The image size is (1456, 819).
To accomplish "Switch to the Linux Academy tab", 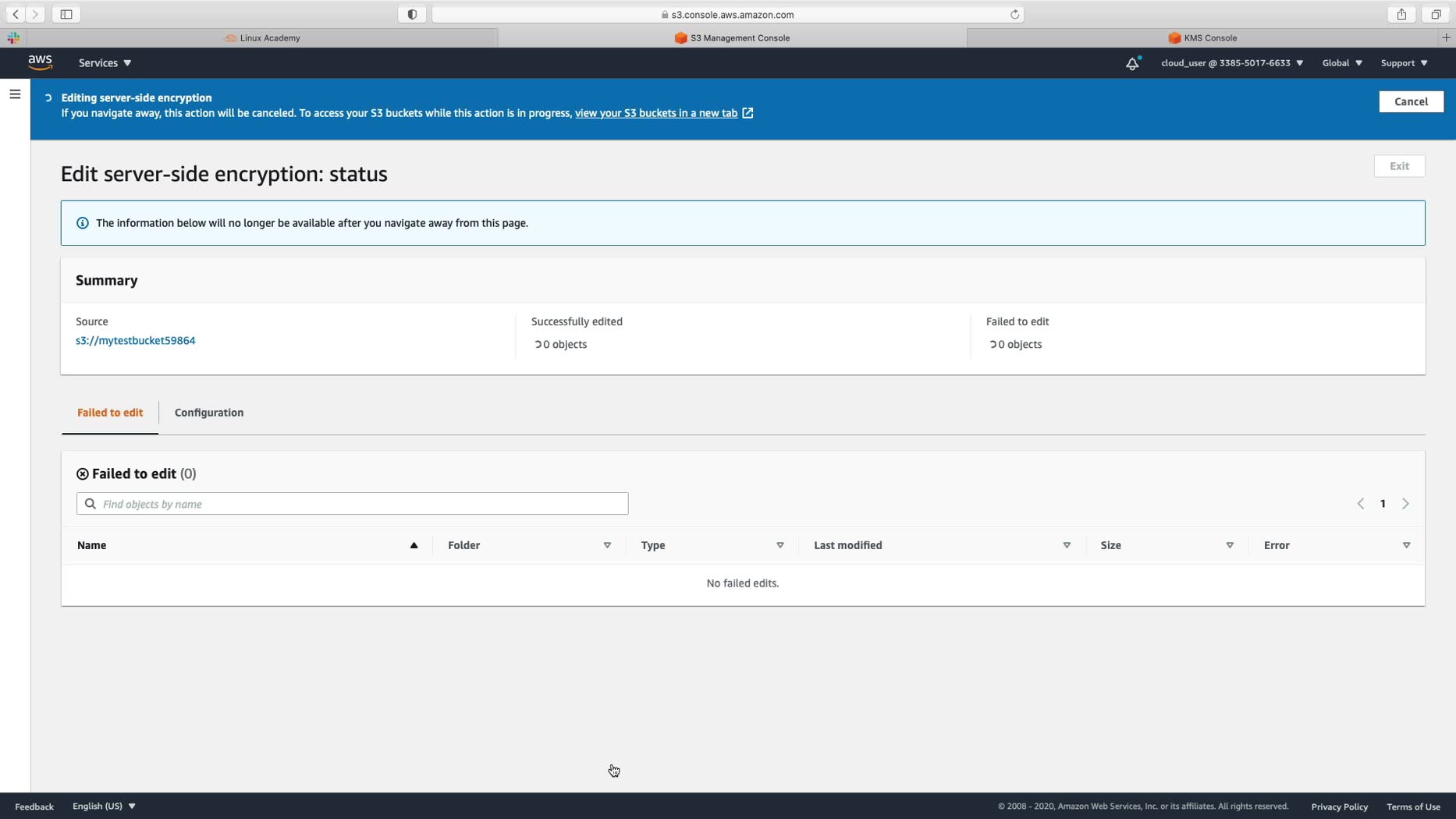I will [262, 37].
